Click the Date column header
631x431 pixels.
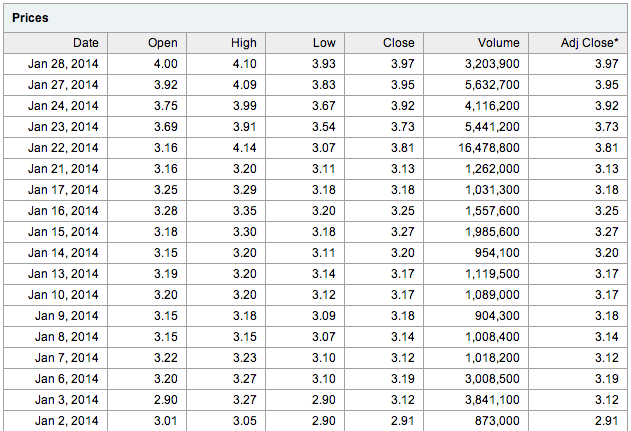56,43
